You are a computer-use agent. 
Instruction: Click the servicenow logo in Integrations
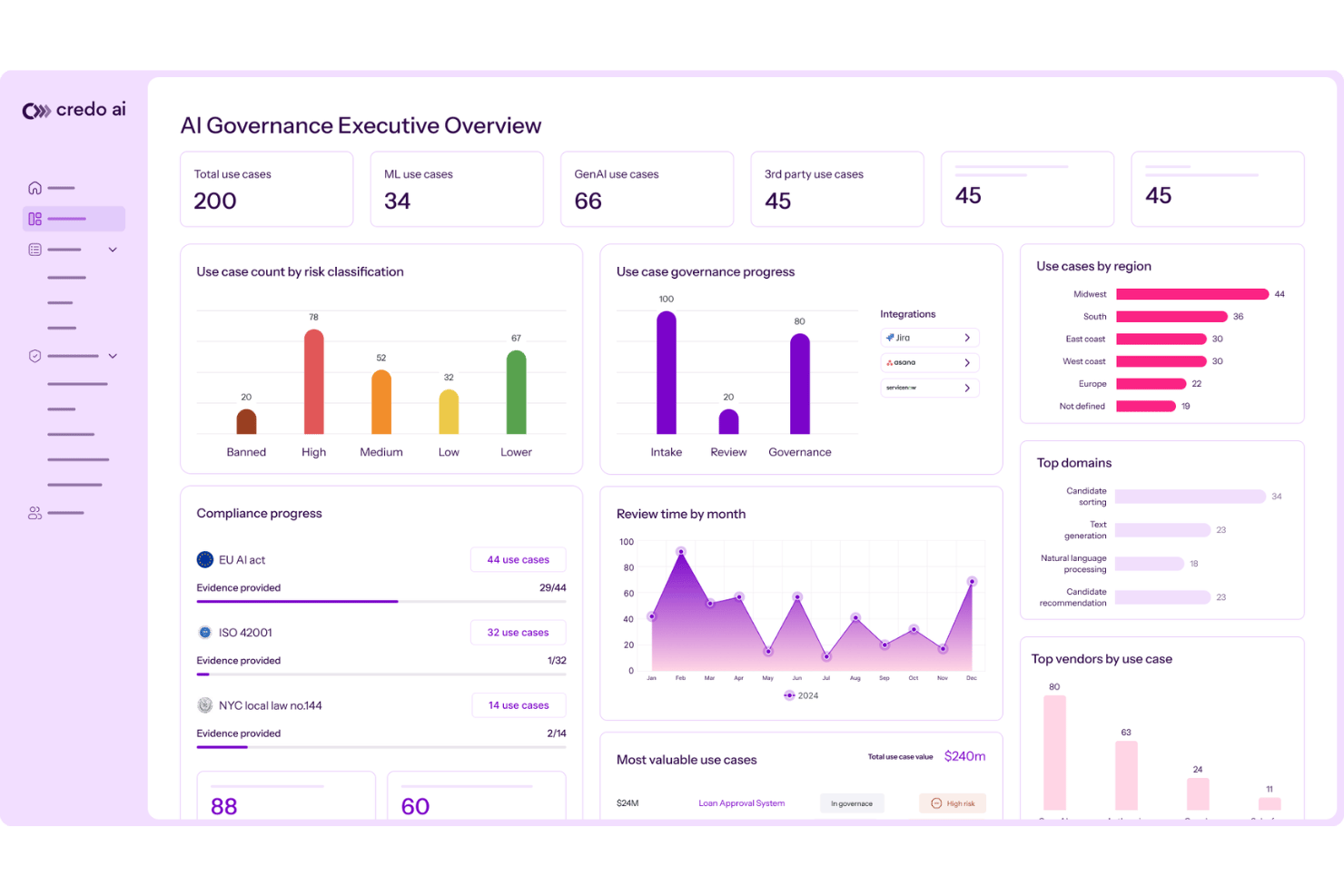[x=901, y=388]
